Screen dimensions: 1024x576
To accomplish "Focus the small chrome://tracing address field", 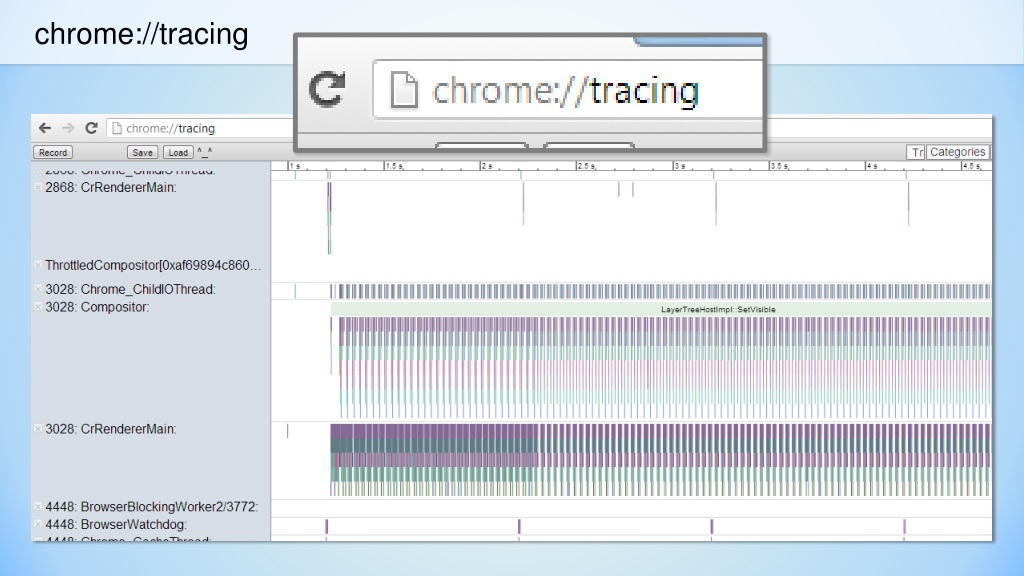I will (x=200, y=128).
